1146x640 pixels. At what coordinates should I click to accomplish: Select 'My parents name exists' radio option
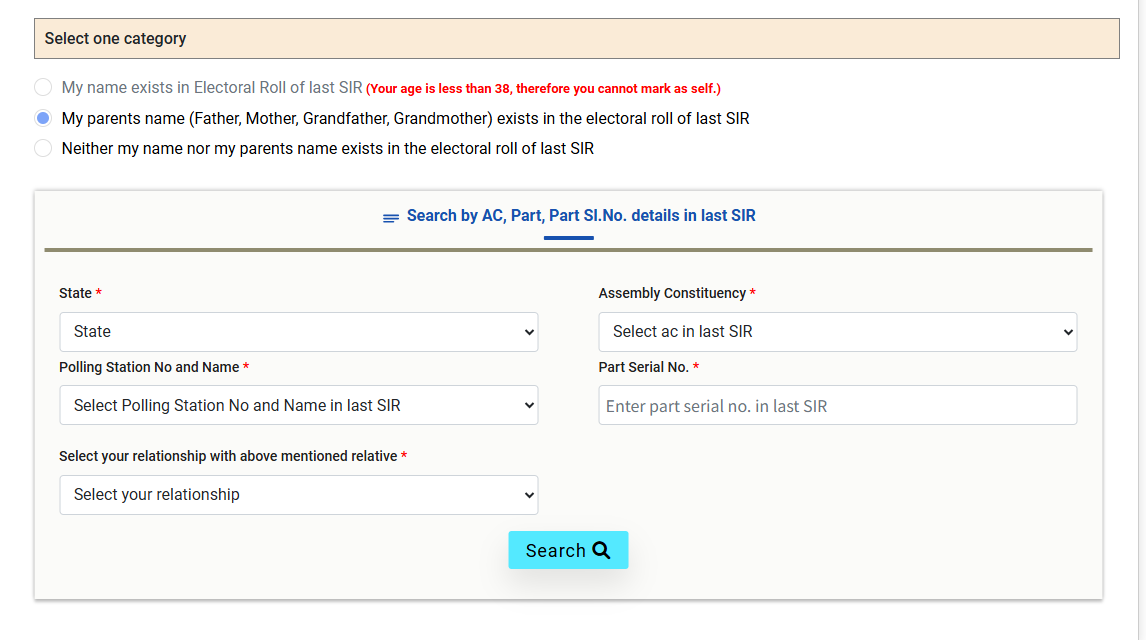[43, 118]
